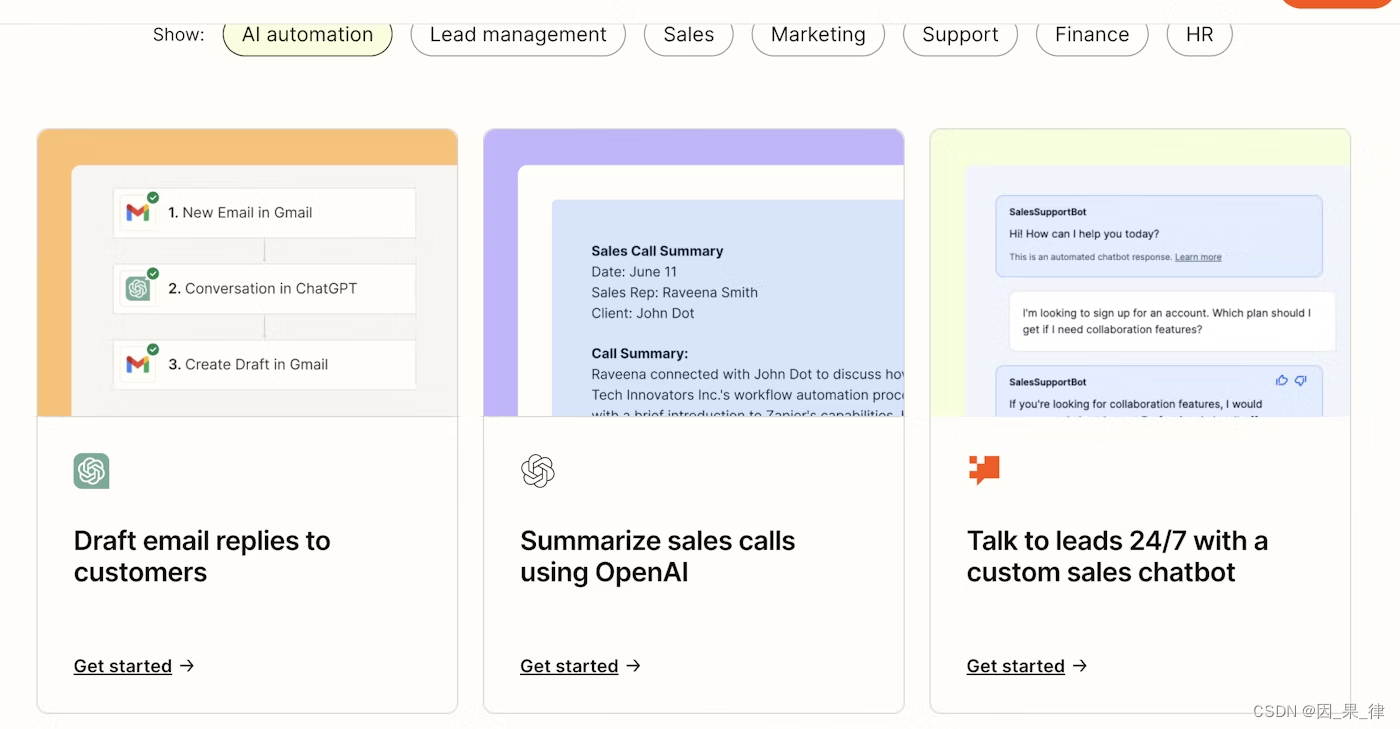Choose the Support filter pill

(x=960, y=35)
